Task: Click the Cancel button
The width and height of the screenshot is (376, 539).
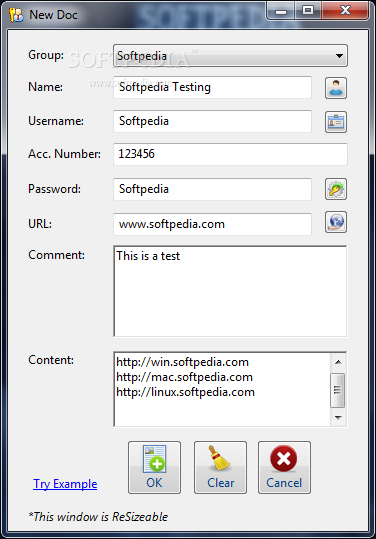Action: tap(284, 468)
